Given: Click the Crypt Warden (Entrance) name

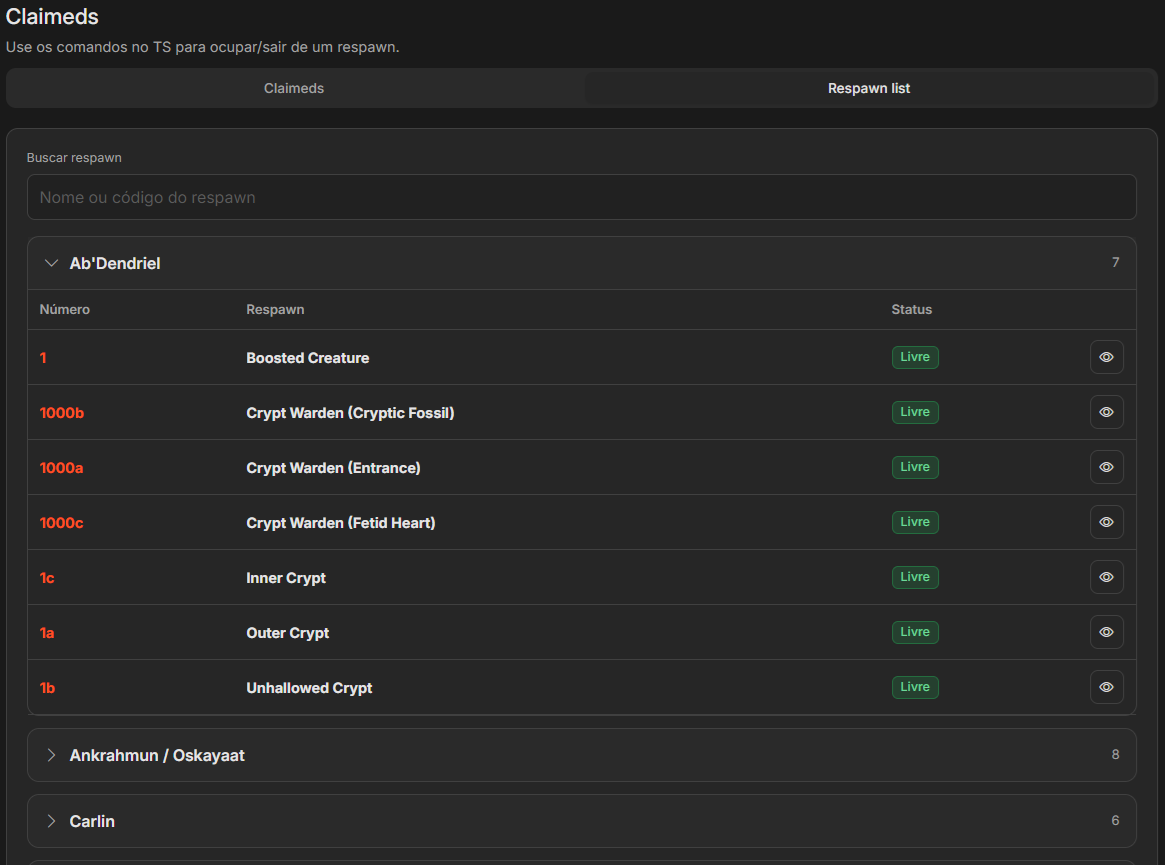Looking at the screenshot, I should pyautogui.click(x=334, y=468).
